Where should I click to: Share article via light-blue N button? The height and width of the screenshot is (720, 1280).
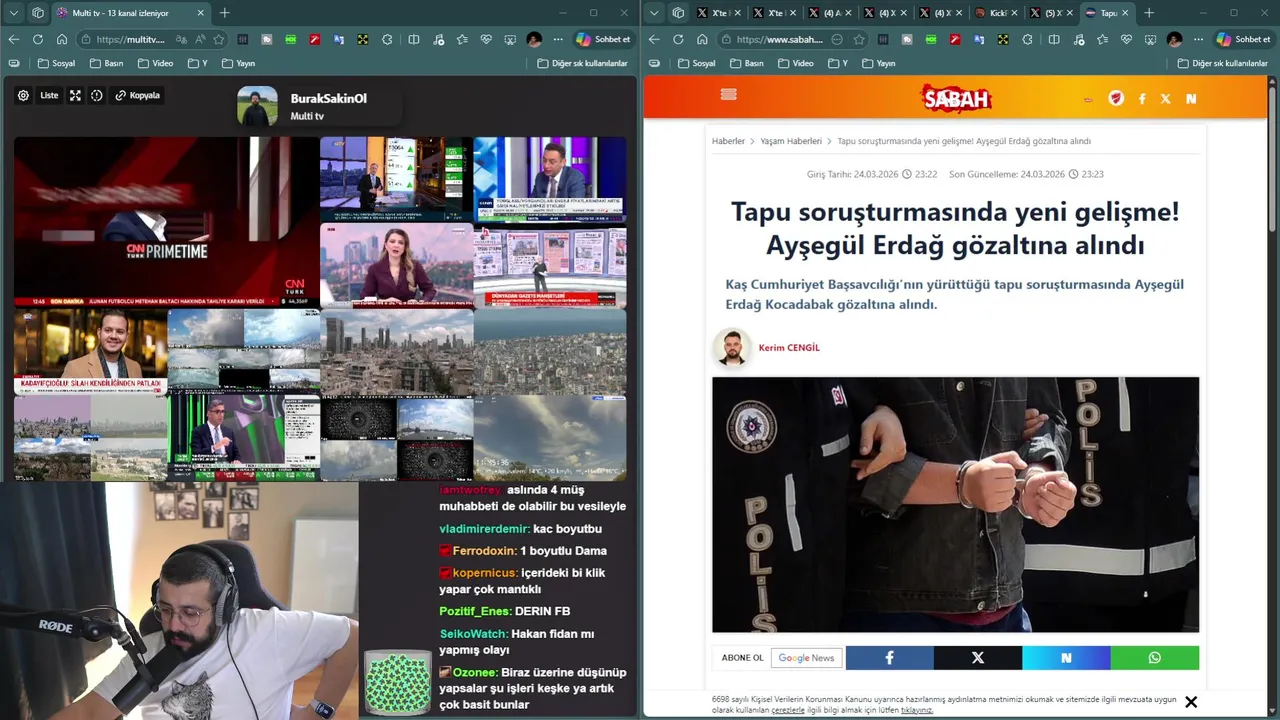(1066, 658)
